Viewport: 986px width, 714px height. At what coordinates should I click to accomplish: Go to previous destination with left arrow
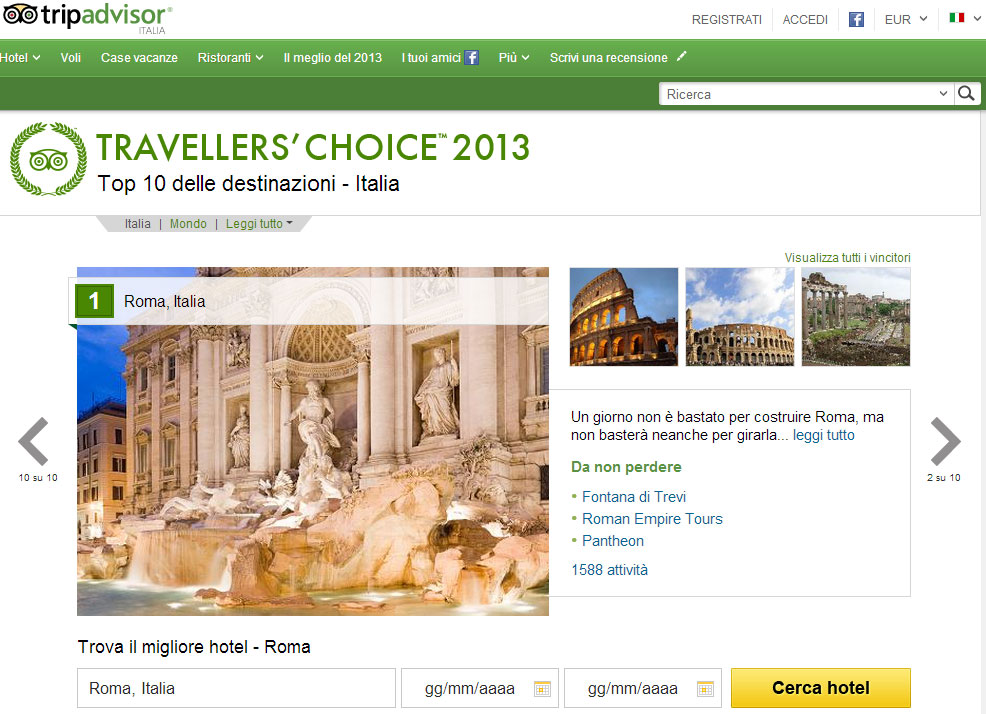tap(34, 441)
